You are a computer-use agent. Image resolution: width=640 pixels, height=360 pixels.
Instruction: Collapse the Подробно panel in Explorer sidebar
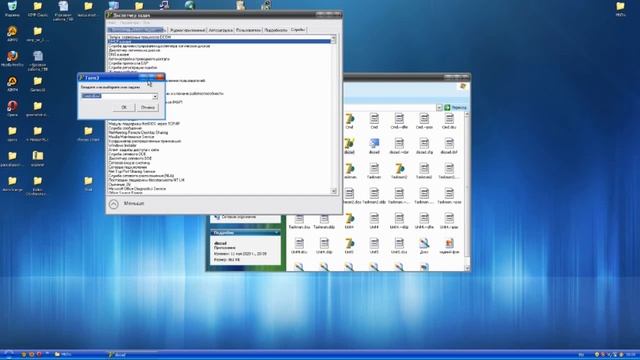tap(277, 232)
